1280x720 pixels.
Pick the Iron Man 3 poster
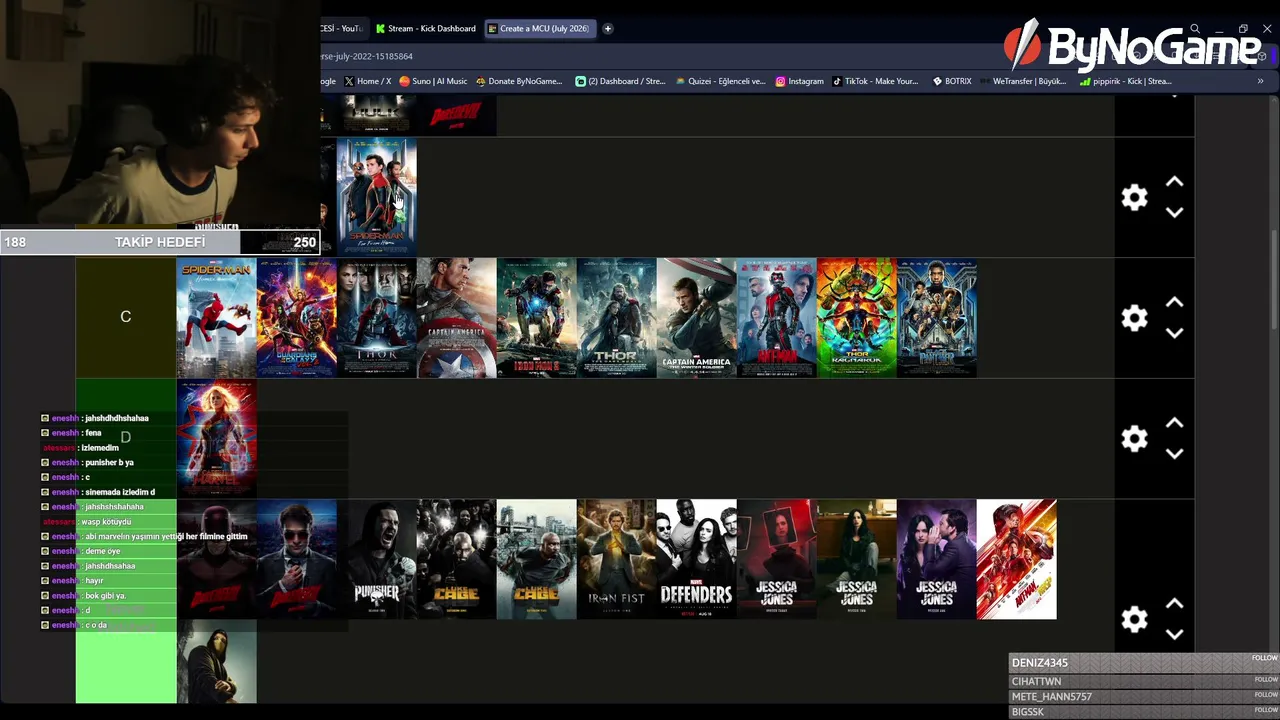[x=537, y=318]
